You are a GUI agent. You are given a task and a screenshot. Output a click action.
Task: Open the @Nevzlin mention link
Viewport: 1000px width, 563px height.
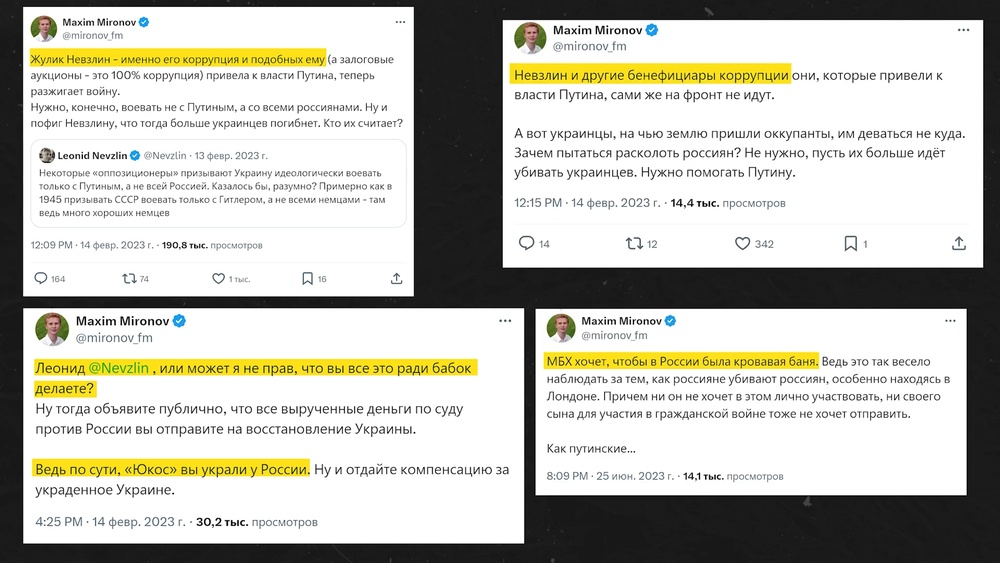point(120,367)
